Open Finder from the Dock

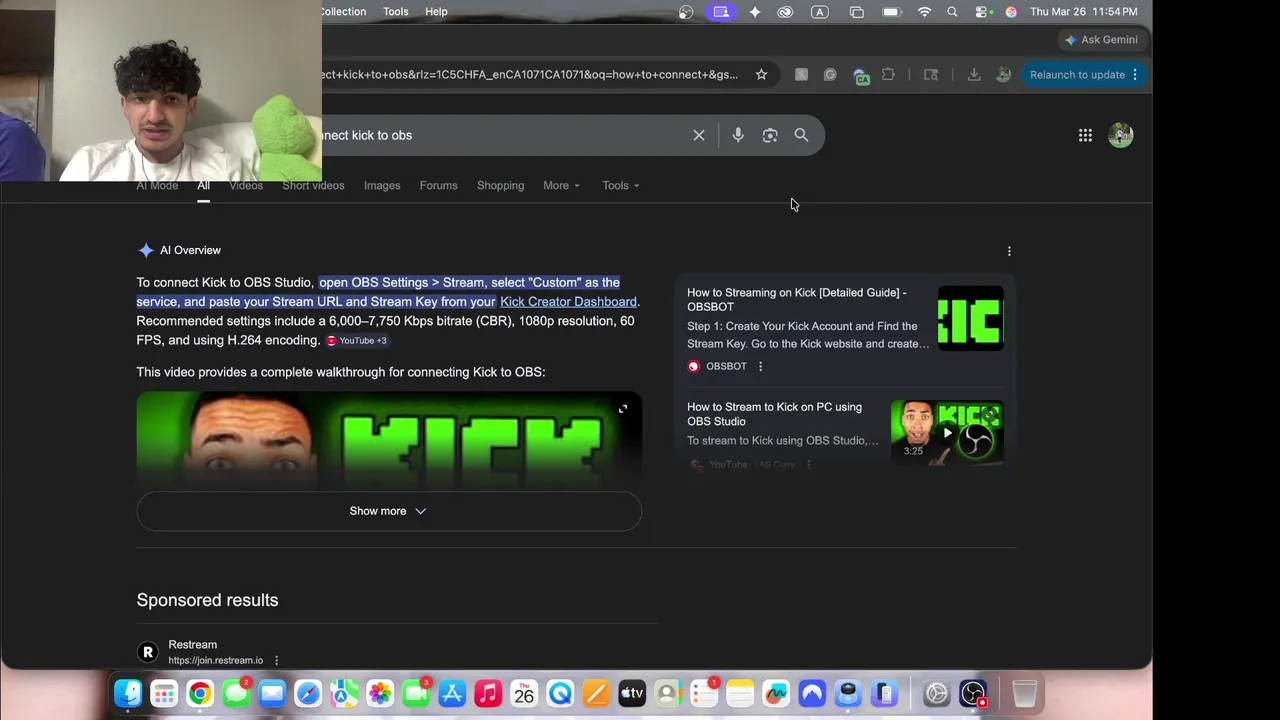128,693
